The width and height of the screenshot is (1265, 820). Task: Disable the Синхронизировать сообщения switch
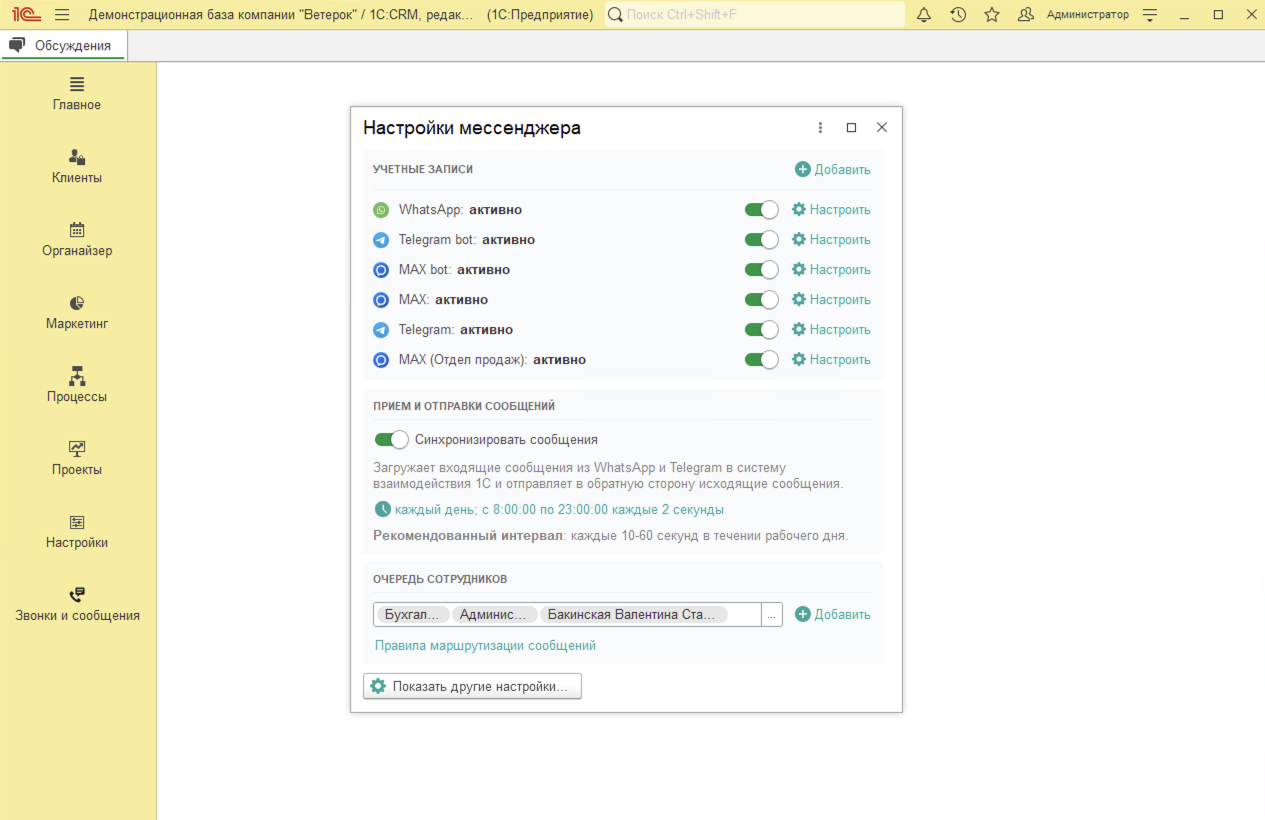(392, 440)
